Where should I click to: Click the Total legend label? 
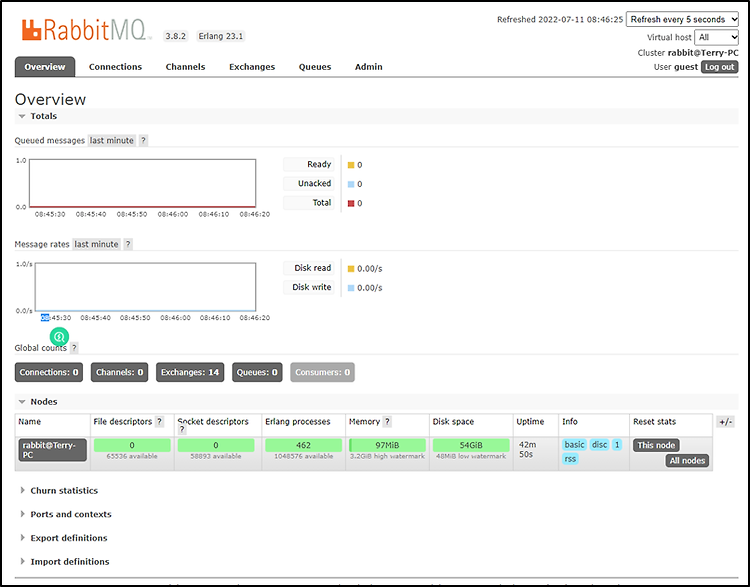point(309,203)
